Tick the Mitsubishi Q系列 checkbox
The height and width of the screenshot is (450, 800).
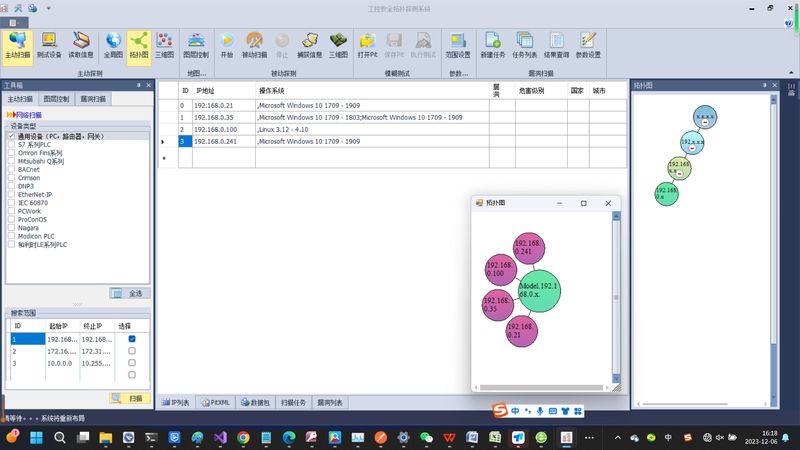pos(11,161)
